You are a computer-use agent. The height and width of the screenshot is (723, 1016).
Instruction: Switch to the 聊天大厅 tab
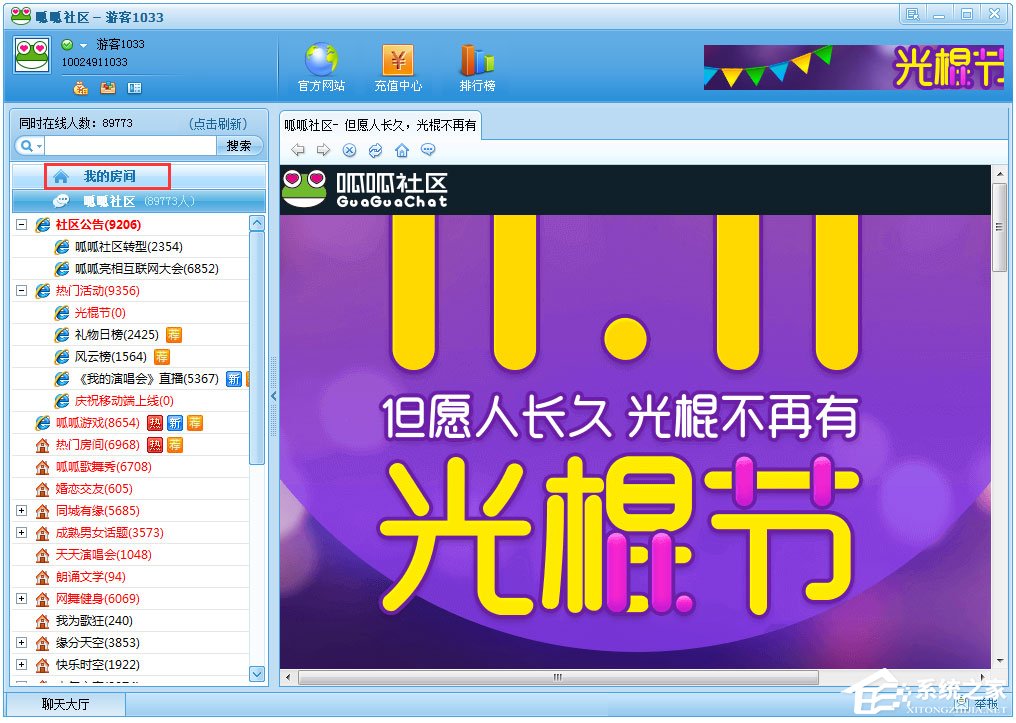pyautogui.click(x=65, y=704)
